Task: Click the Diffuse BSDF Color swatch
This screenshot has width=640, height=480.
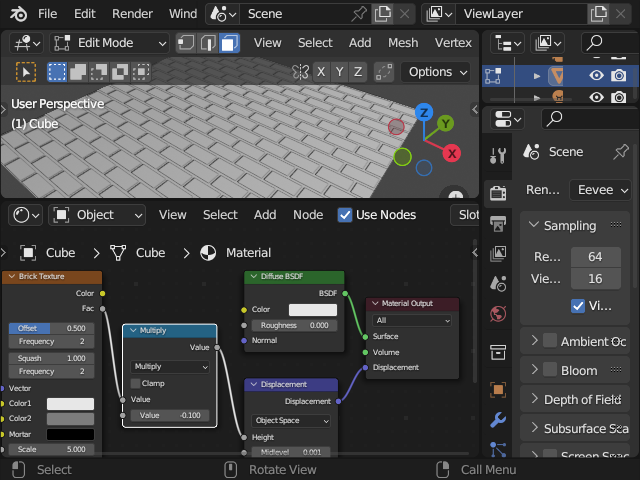Action: click(x=313, y=310)
